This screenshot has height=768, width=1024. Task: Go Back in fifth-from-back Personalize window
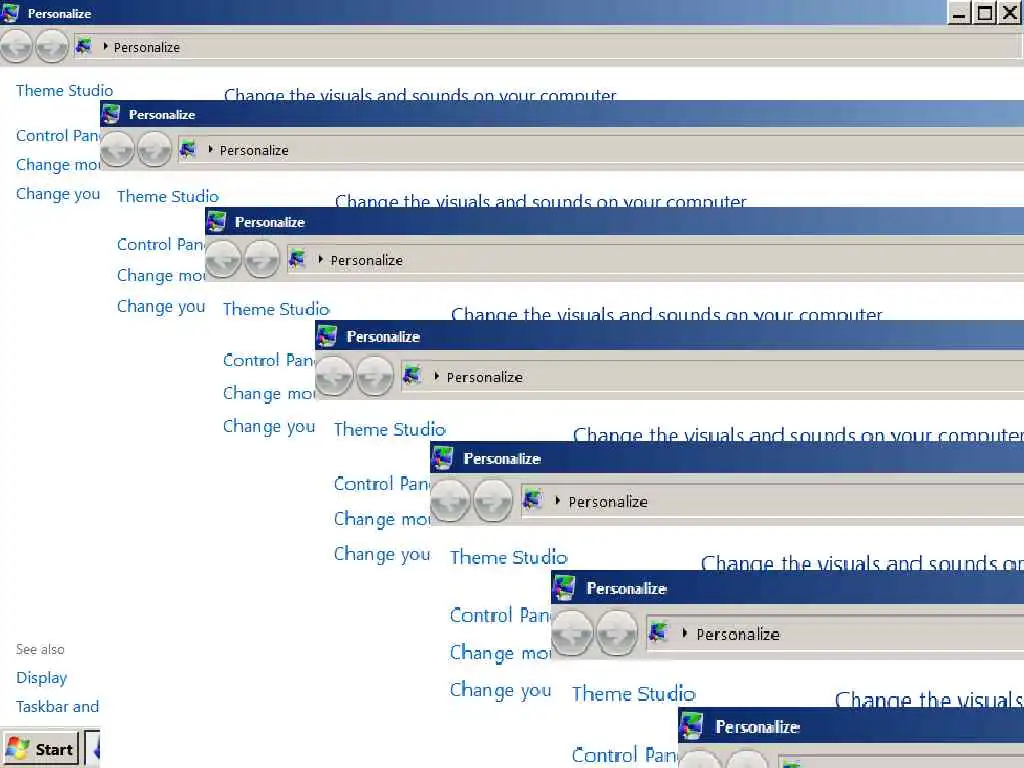pos(451,501)
